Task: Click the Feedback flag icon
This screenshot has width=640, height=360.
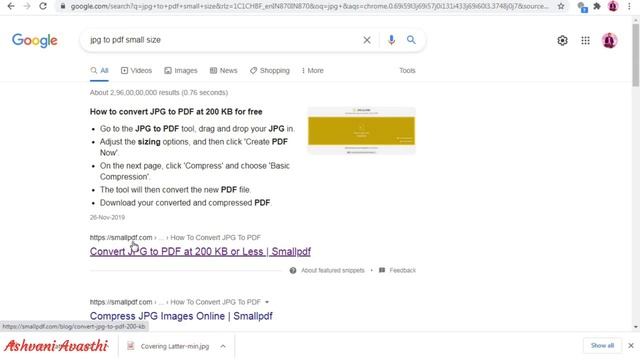Action: tap(382, 270)
